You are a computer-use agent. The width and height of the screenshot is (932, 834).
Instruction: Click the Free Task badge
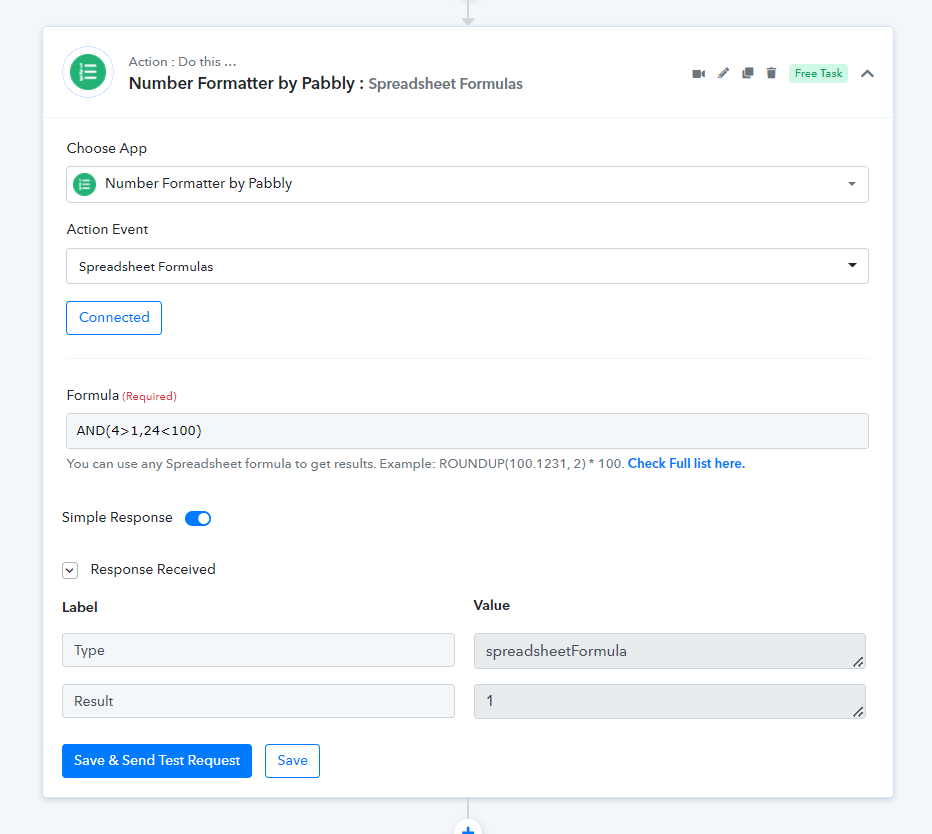[818, 73]
